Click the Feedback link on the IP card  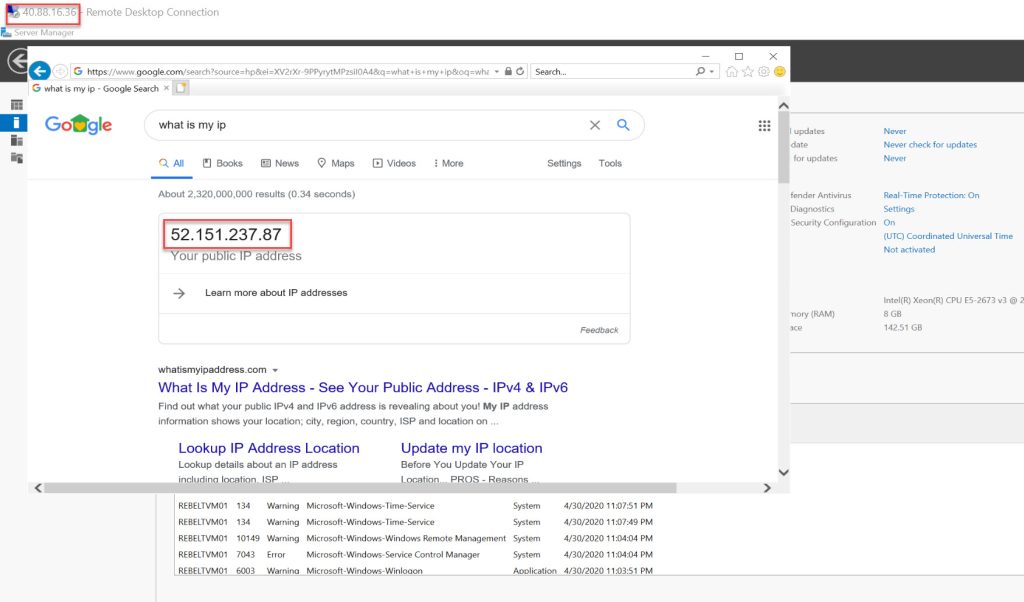click(599, 329)
